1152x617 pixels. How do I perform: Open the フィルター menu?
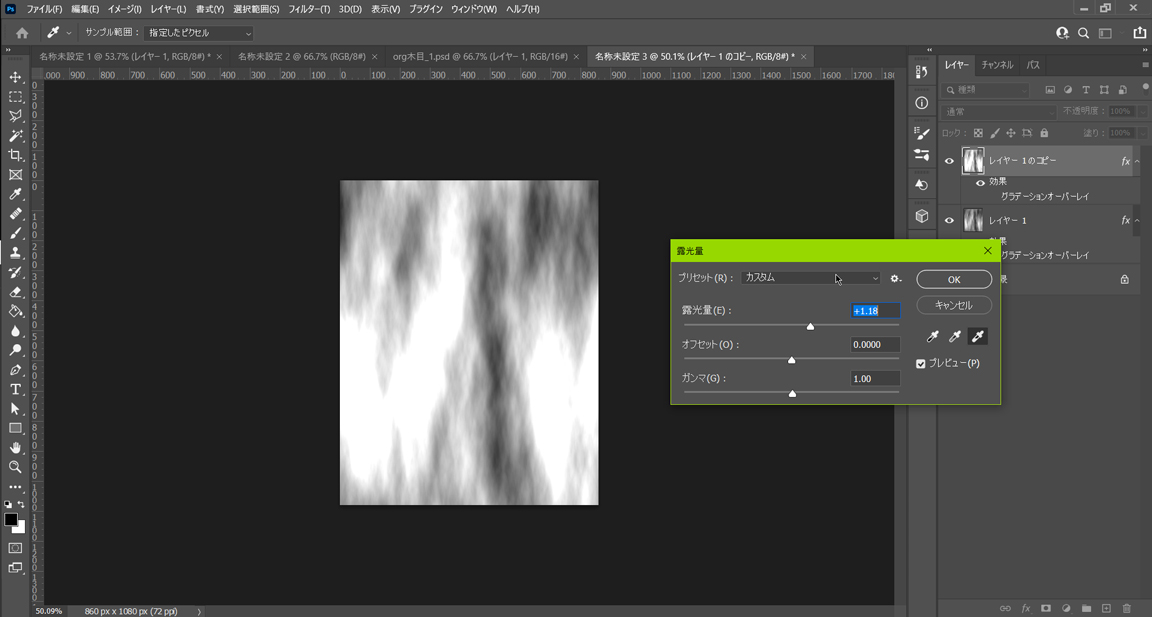tap(308, 9)
